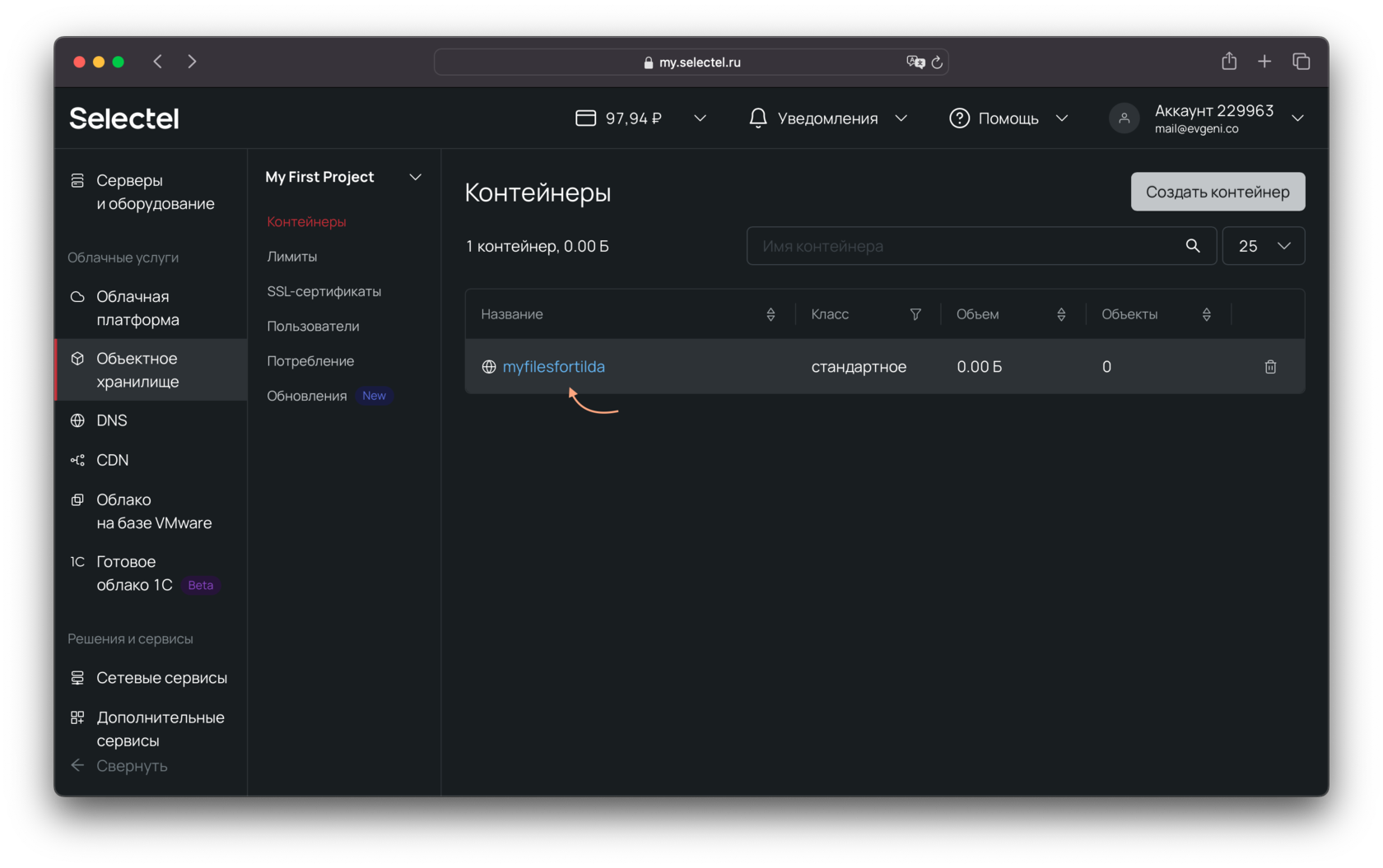Go to Сетевые сервисы
Image resolution: width=1383 pixels, height=868 pixels.
[x=161, y=678]
